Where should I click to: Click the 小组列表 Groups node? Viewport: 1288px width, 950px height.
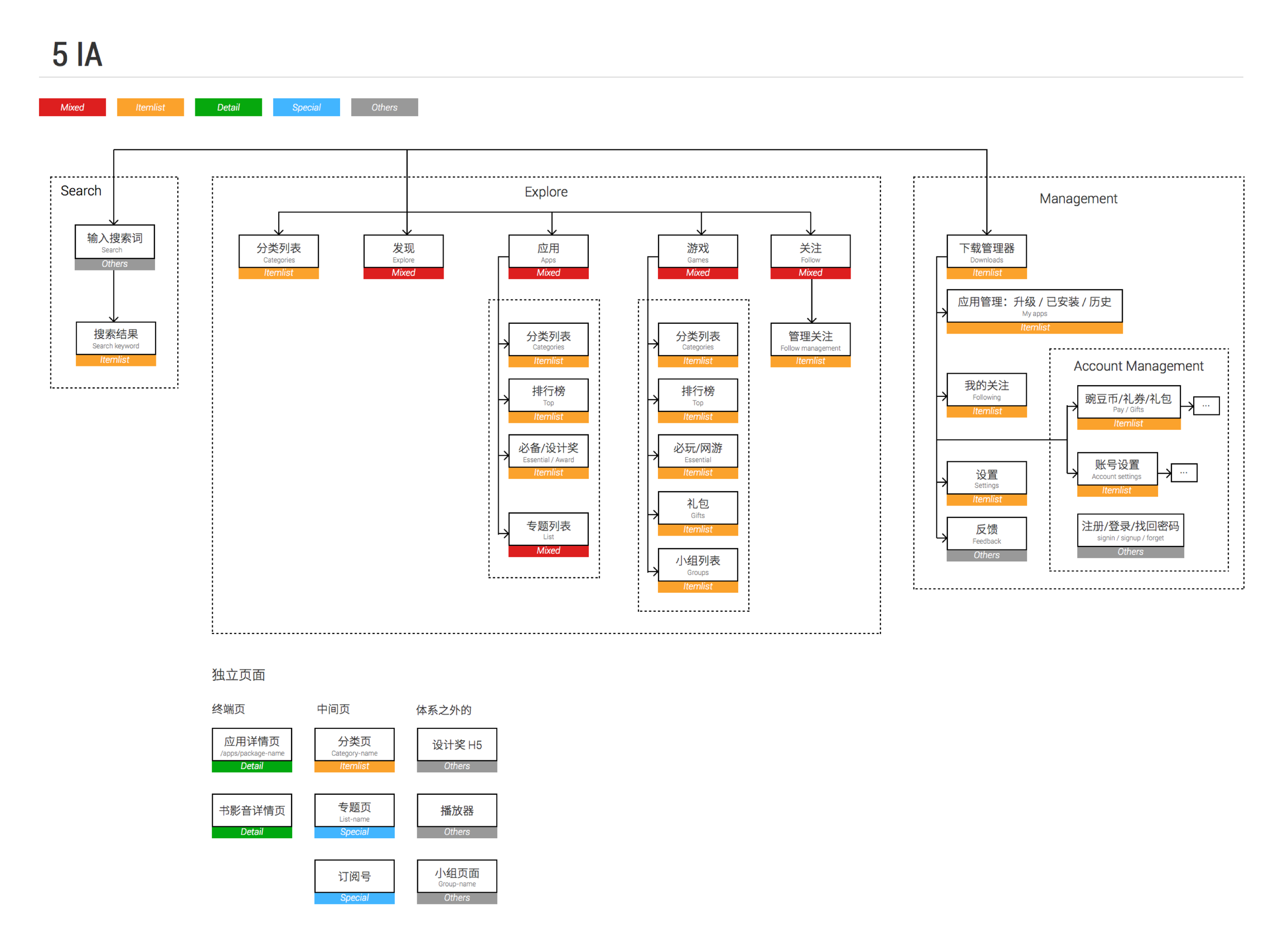point(697,564)
